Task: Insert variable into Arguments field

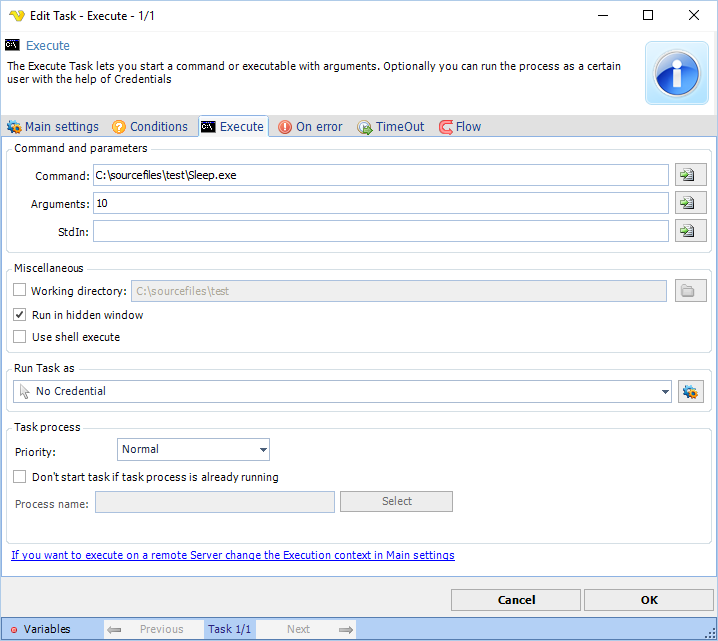Action: [x=691, y=203]
